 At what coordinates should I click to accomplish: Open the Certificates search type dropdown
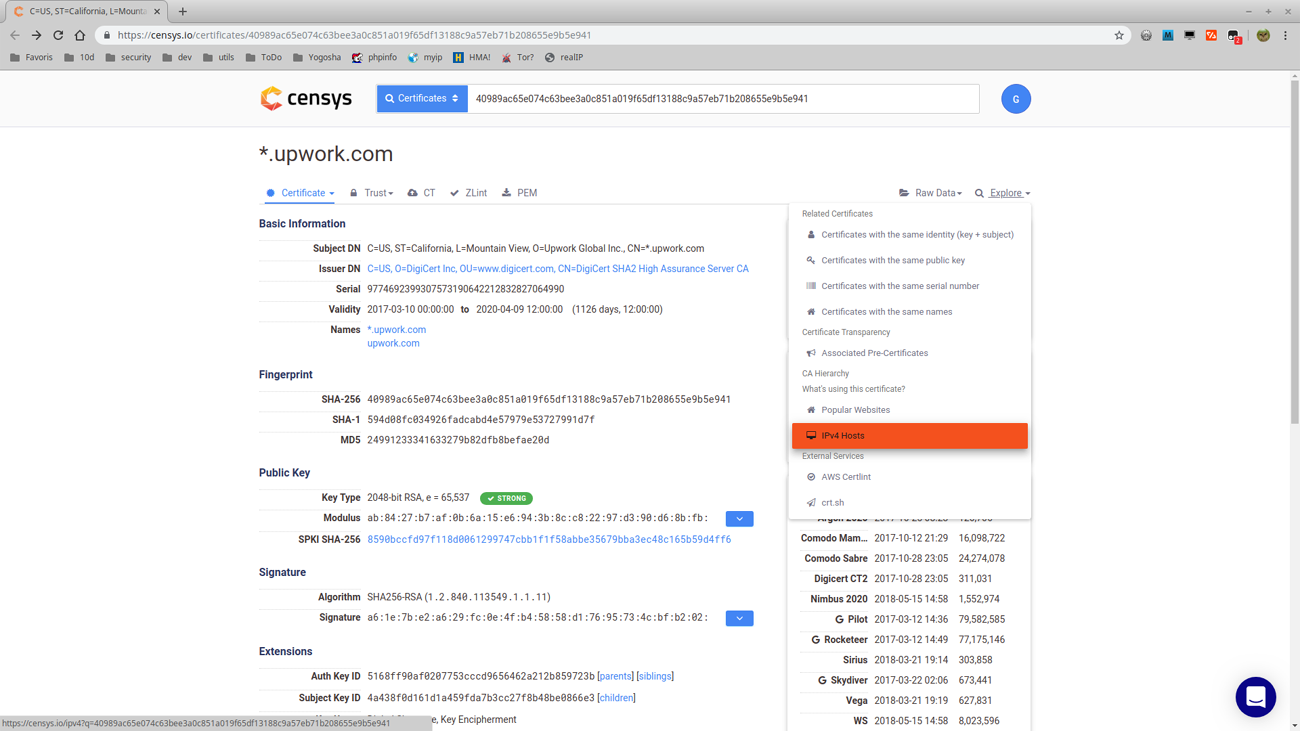coord(422,98)
